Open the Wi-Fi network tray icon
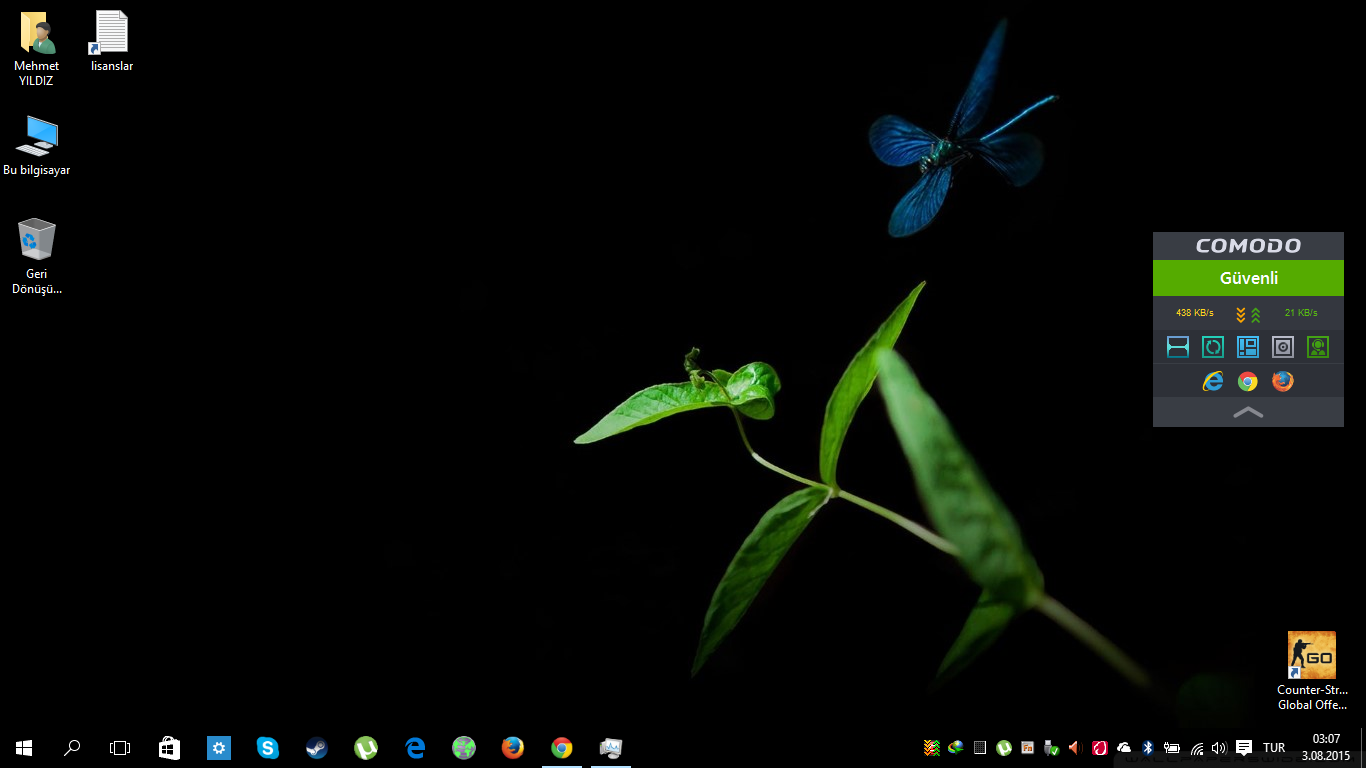The width and height of the screenshot is (1366, 768). pyautogui.click(x=1197, y=747)
